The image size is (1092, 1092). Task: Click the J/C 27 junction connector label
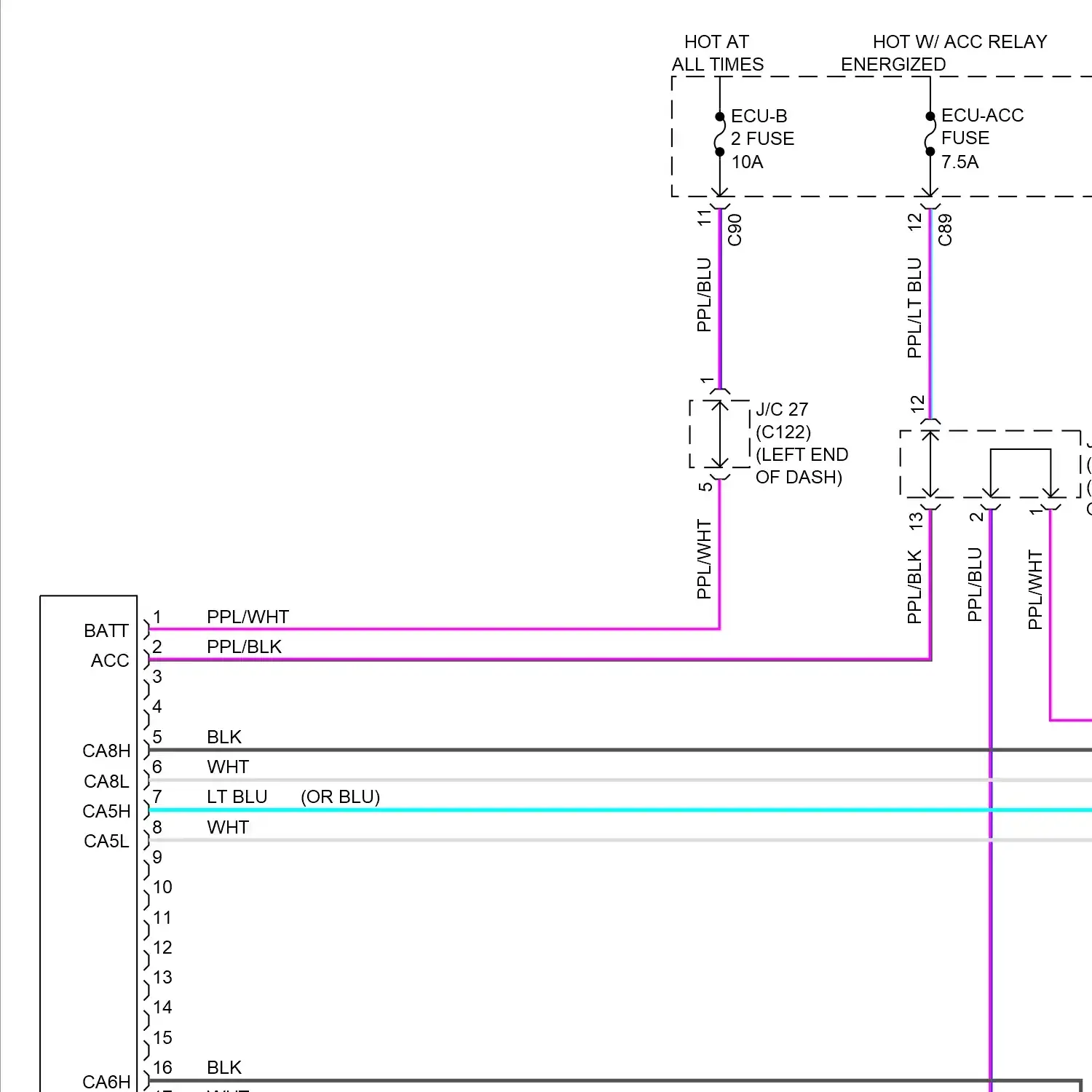pos(782,409)
